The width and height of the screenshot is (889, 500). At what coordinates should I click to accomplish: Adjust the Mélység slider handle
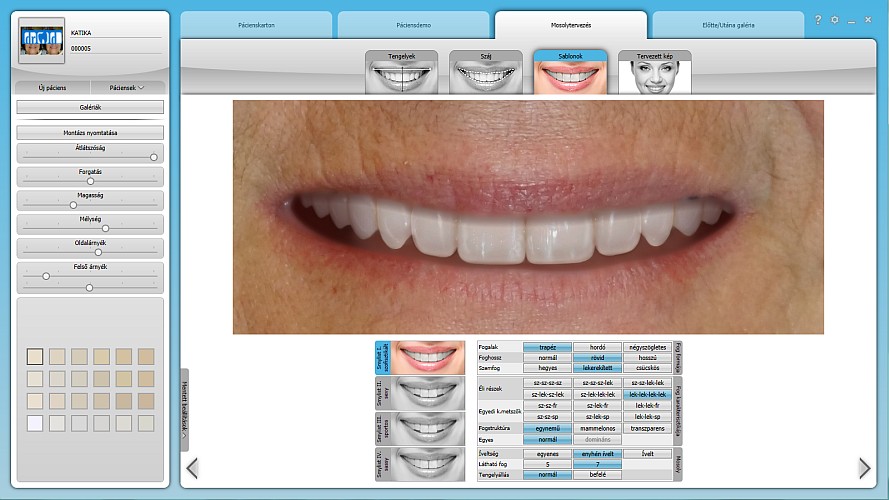click(105, 228)
